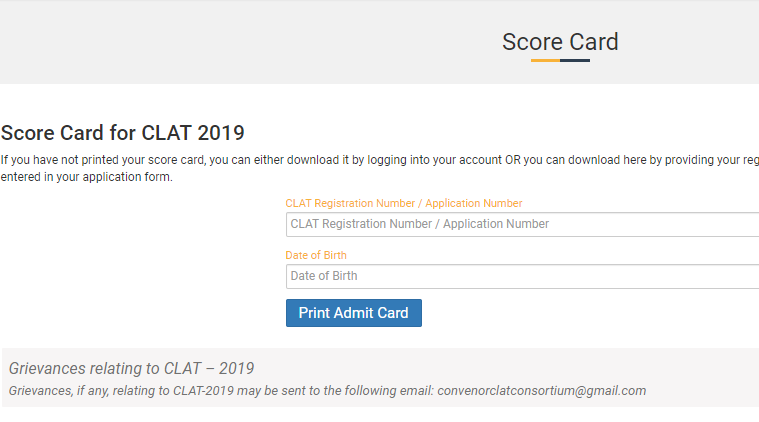The width and height of the screenshot is (759, 422).
Task: Click the 'entered in your application form' text
Action: [87, 177]
